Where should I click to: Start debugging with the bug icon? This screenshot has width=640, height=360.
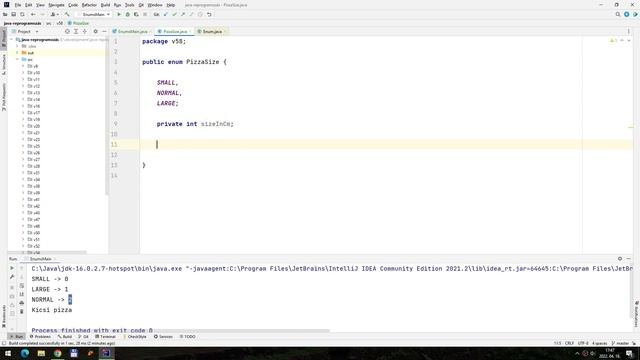click(127, 14)
